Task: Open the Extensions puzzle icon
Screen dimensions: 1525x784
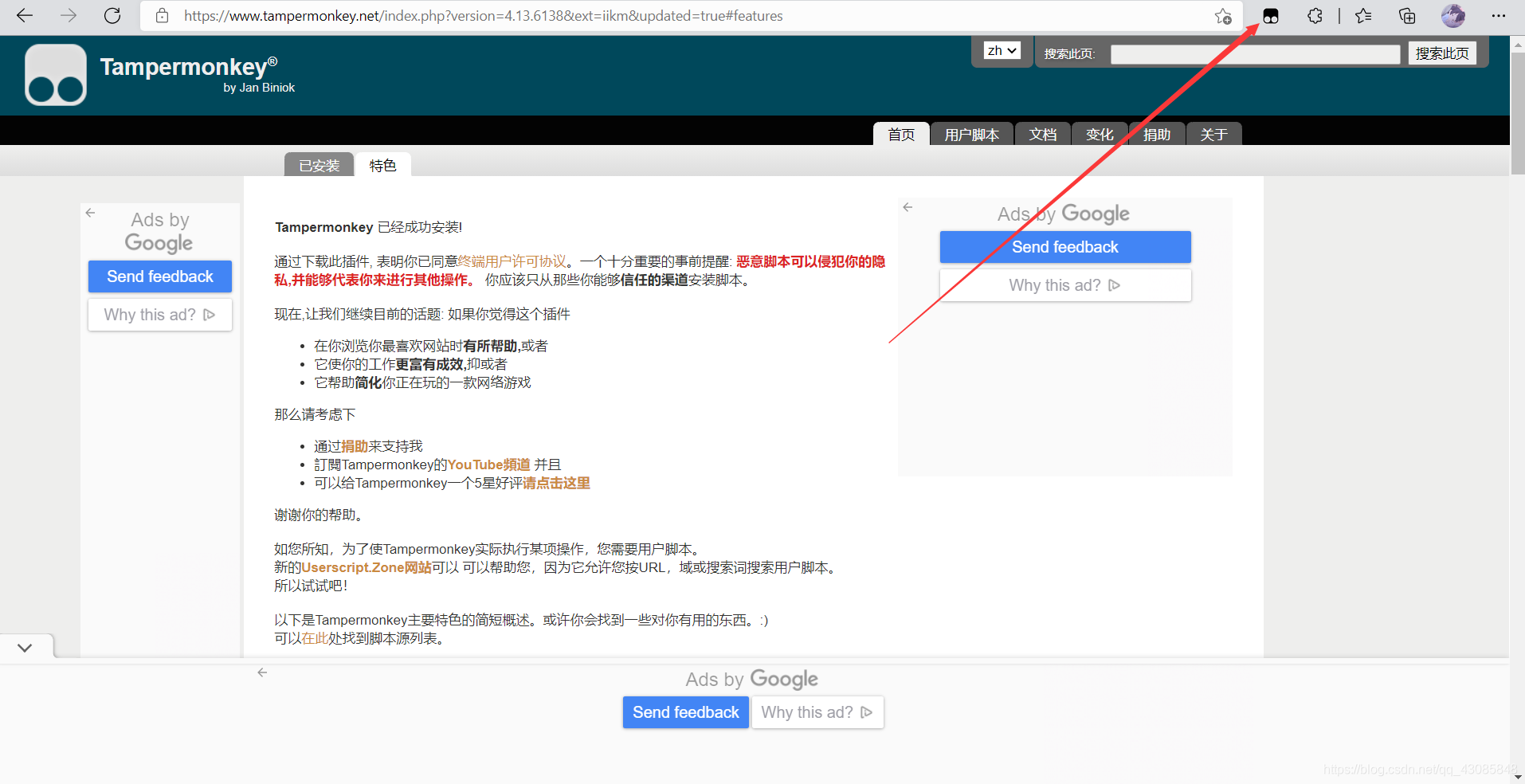Action: tap(1315, 16)
